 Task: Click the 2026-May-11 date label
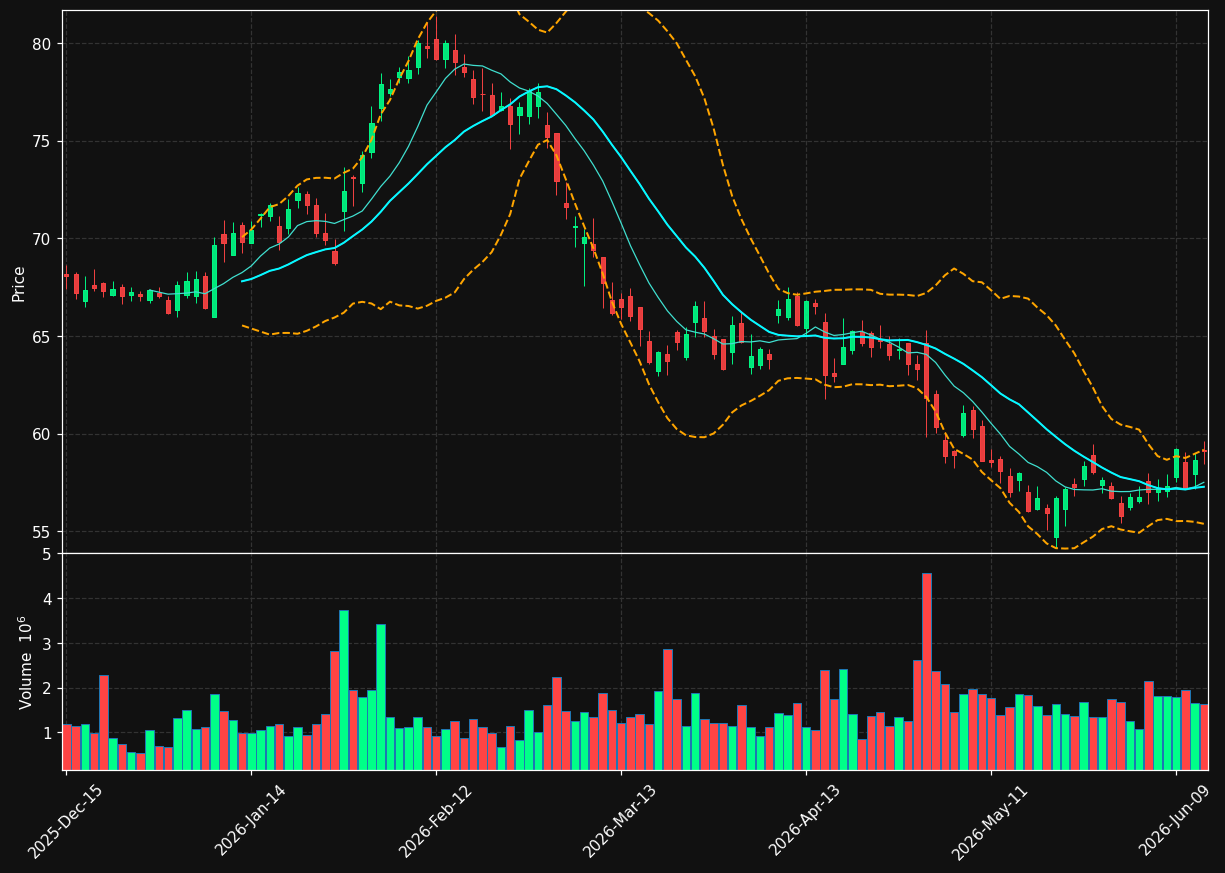[989, 821]
